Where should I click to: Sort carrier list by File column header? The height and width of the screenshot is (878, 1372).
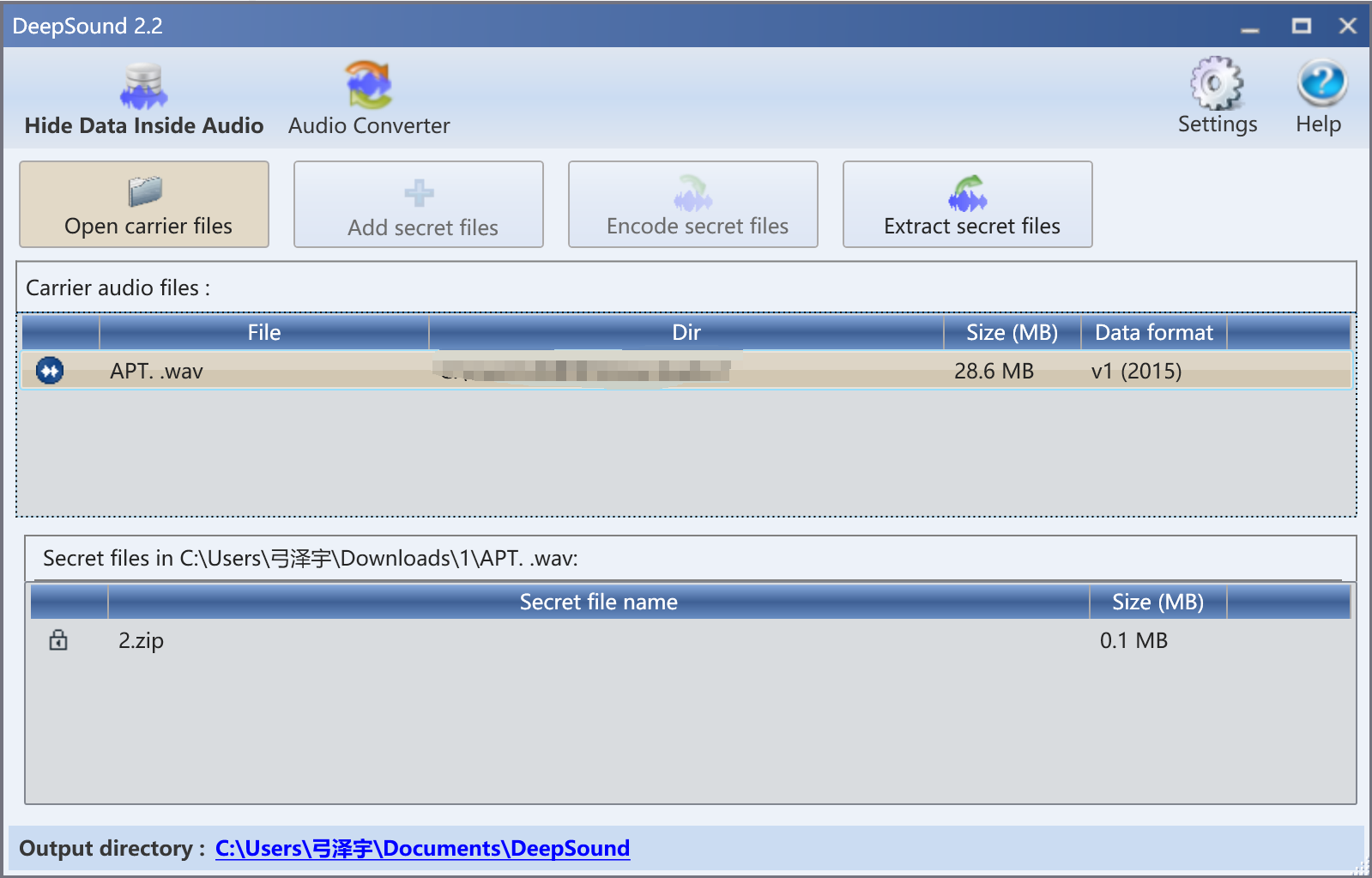click(x=264, y=332)
